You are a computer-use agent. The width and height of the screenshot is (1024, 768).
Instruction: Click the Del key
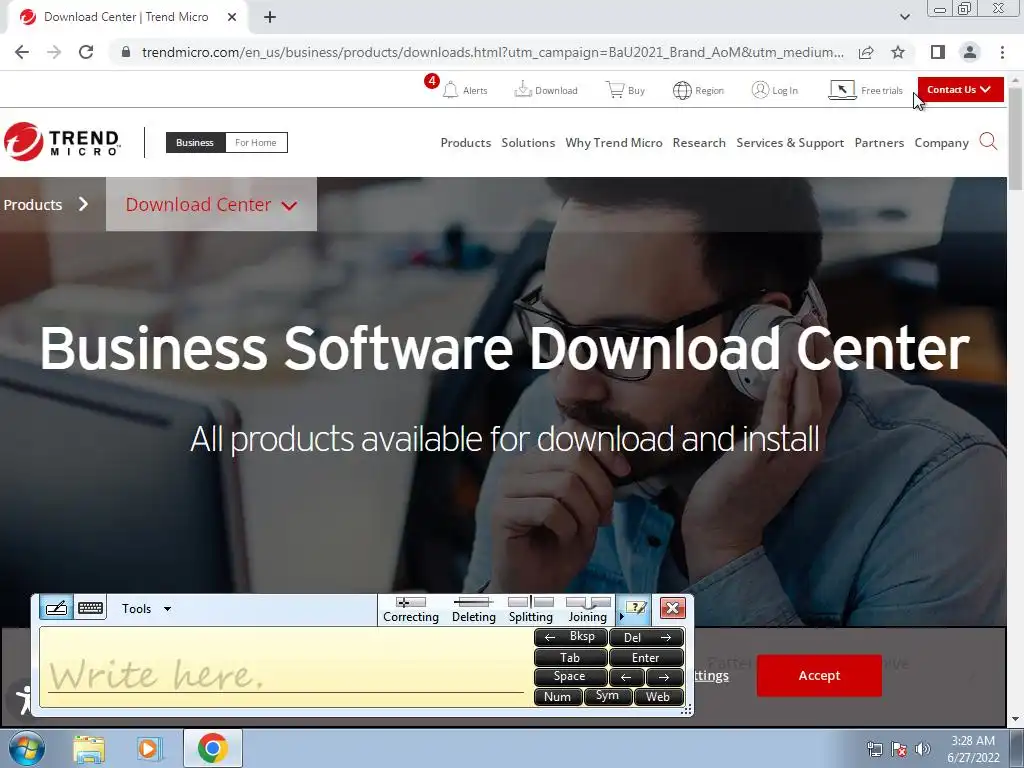coord(647,637)
